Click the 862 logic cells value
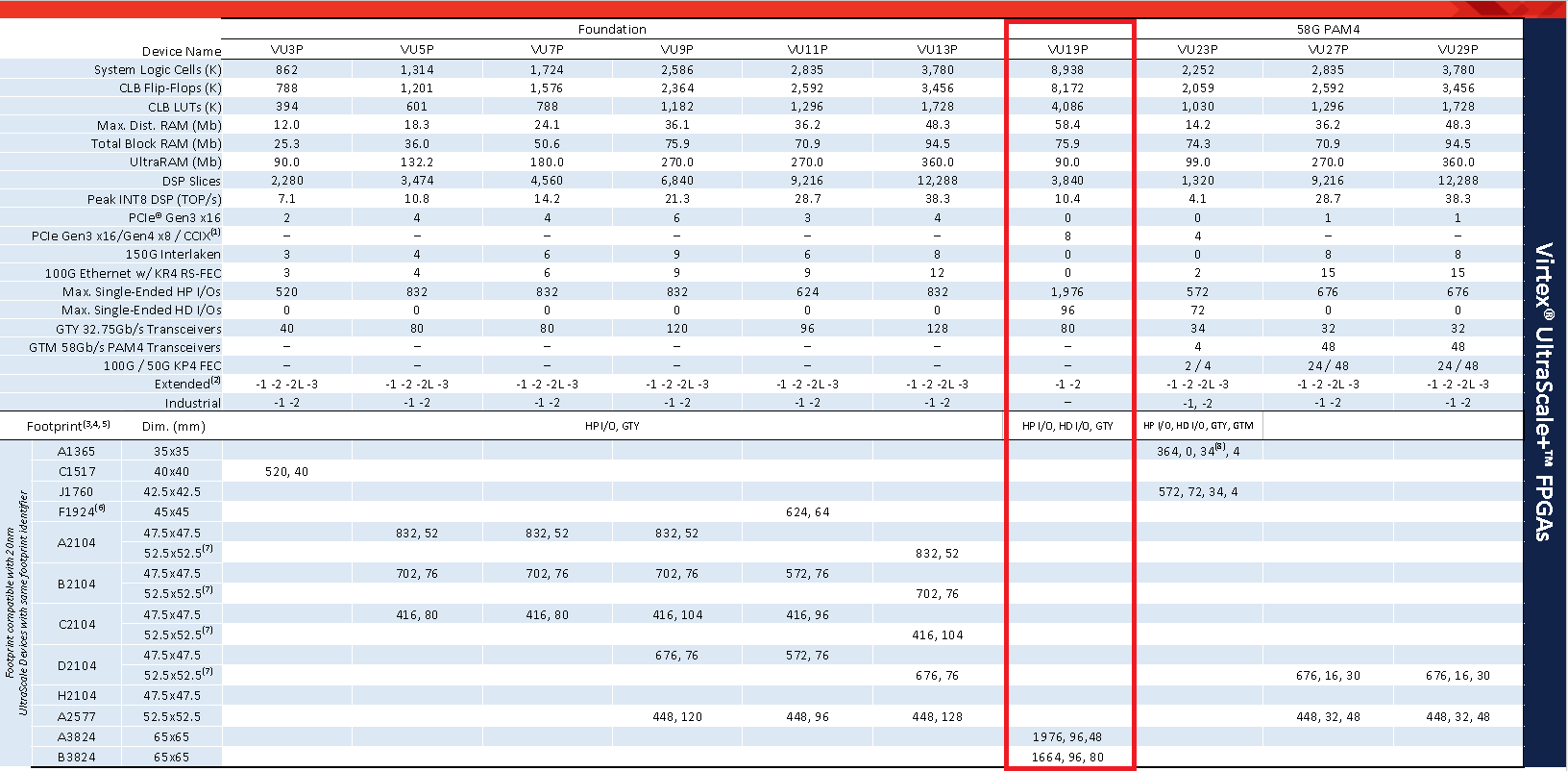Screen dimensions: 1568x771 click(286, 70)
